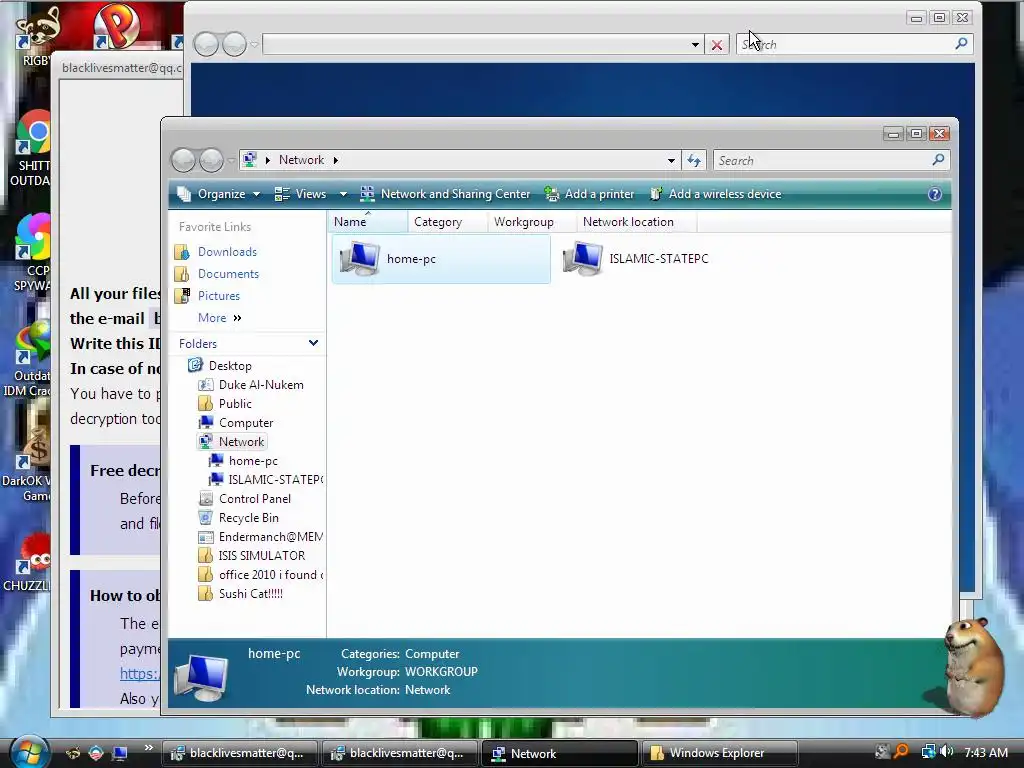The image size is (1024, 768).
Task: Click the red X stop button in back window
Action: click(x=717, y=45)
